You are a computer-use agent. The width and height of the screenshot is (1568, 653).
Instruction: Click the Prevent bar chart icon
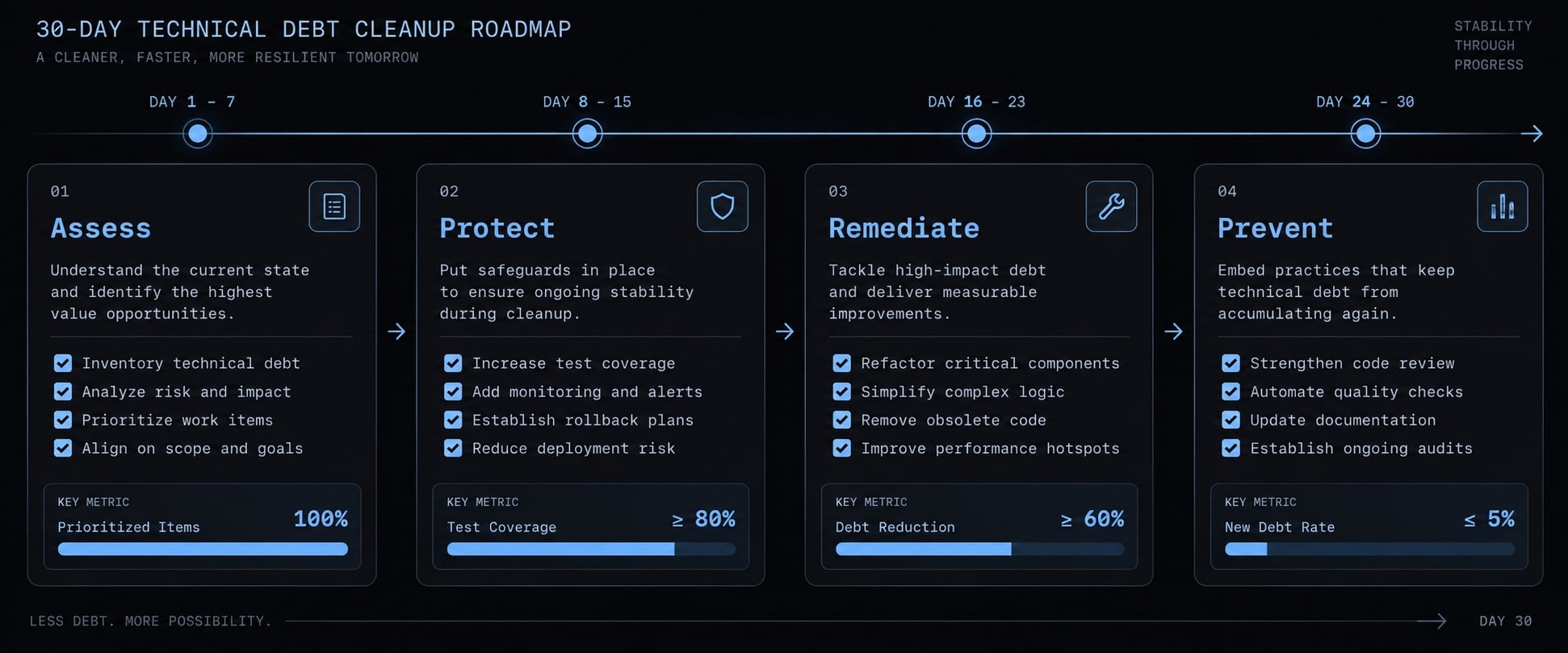pos(1503,207)
